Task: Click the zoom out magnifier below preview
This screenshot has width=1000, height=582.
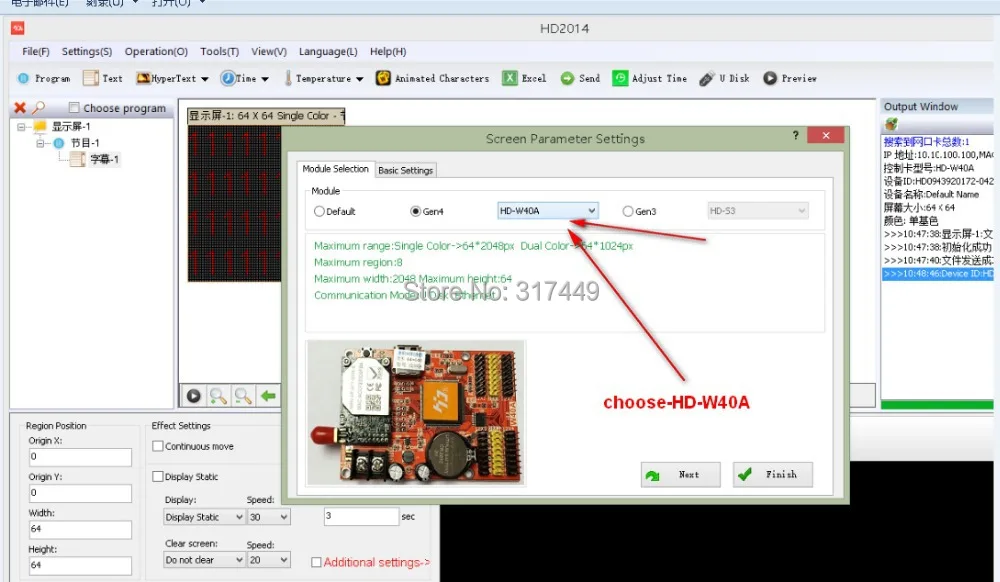Action: pyautogui.click(x=243, y=396)
